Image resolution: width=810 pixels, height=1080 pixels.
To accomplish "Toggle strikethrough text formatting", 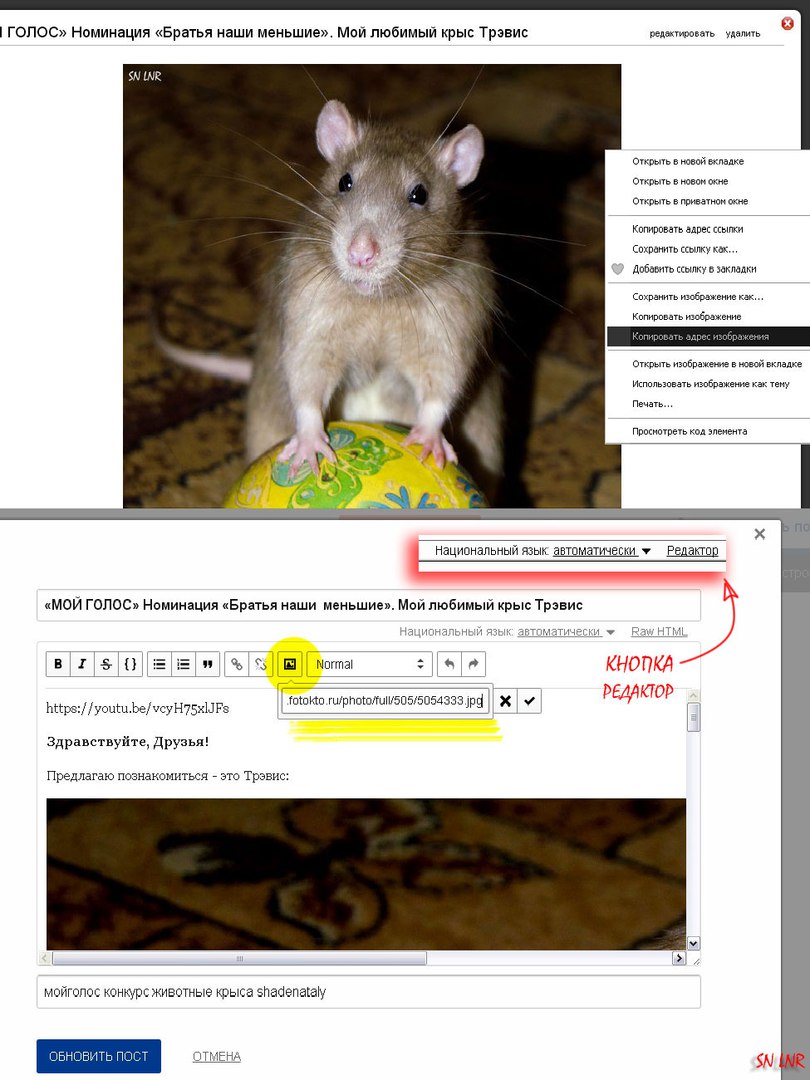I will [107, 664].
